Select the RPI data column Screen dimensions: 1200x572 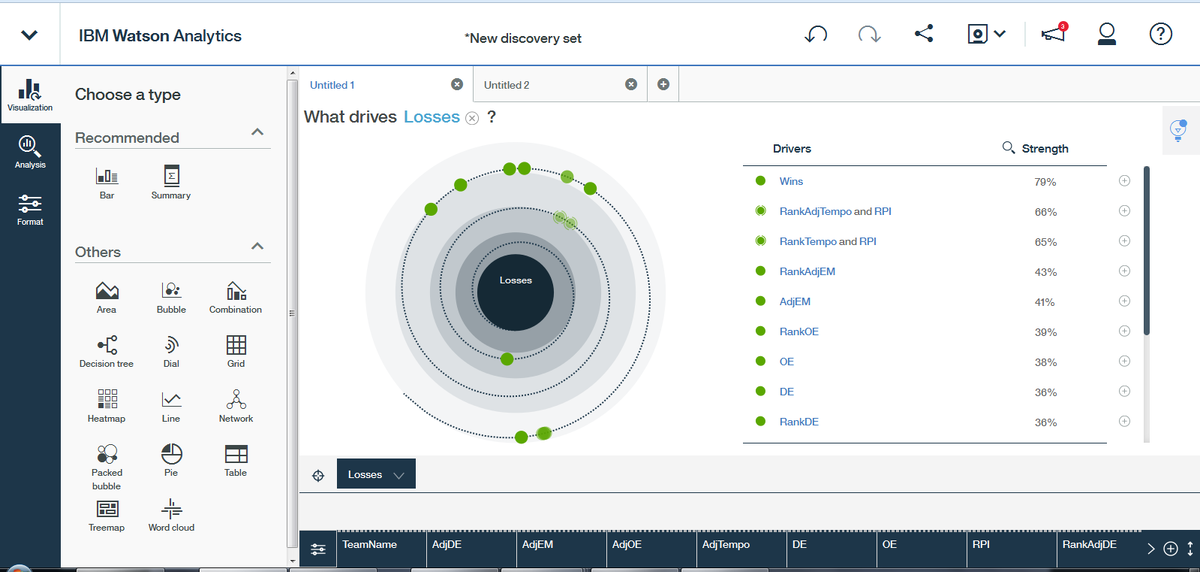1009,549
